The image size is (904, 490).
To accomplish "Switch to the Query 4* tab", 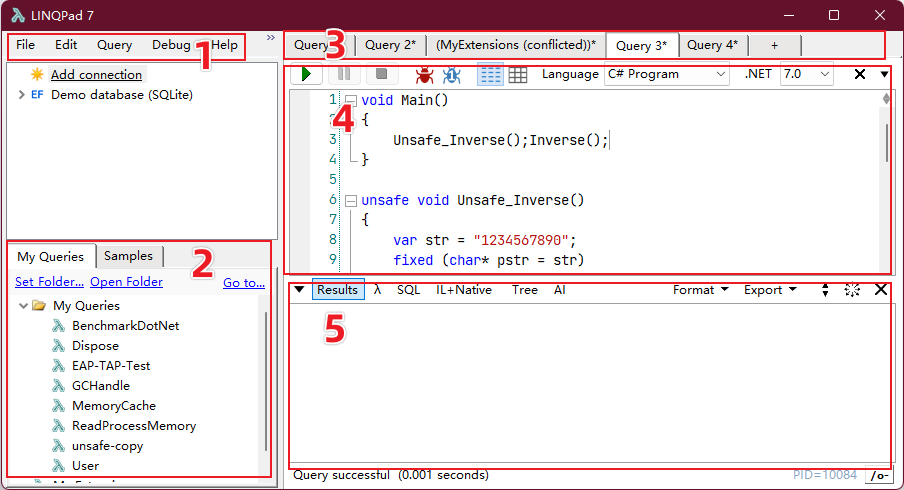I will click(713, 45).
